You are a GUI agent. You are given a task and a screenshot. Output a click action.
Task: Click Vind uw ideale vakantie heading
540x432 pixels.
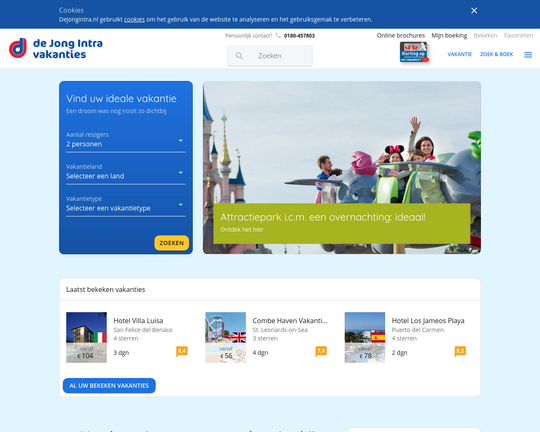[x=121, y=99]
